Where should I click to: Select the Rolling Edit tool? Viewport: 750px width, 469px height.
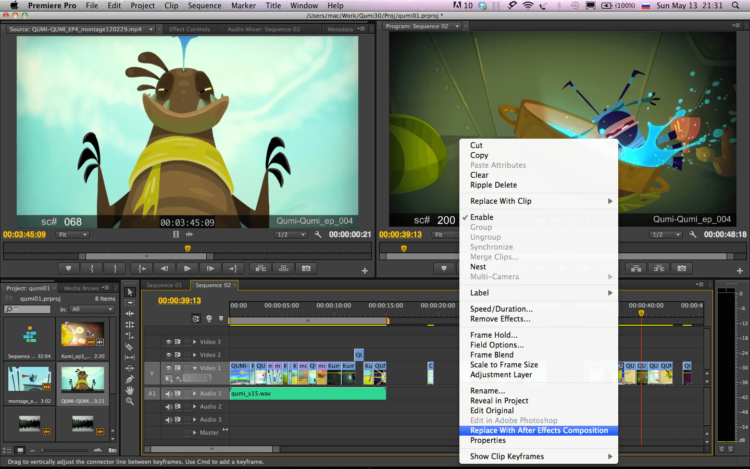click(x=130, y=325)
